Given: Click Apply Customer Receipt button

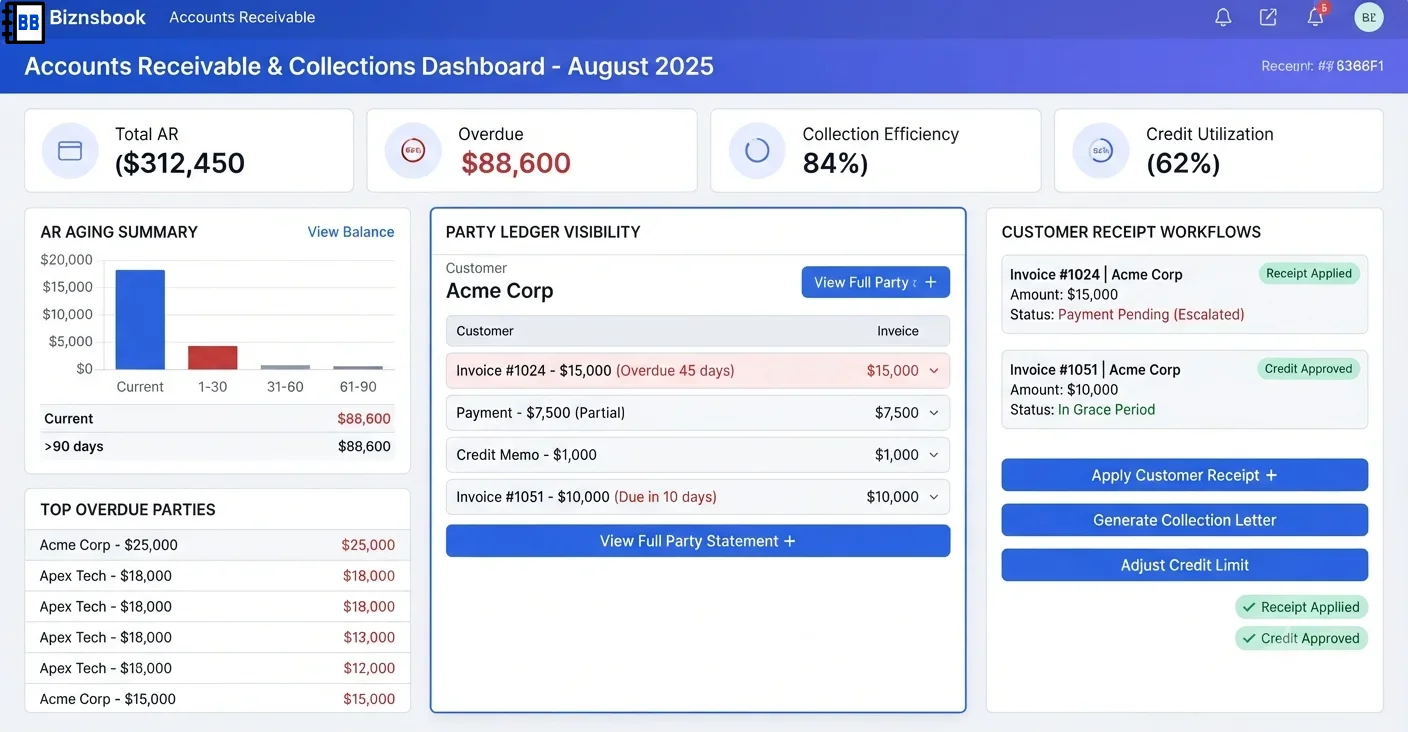Looking at the screenshot, I should pos(1185,475).
